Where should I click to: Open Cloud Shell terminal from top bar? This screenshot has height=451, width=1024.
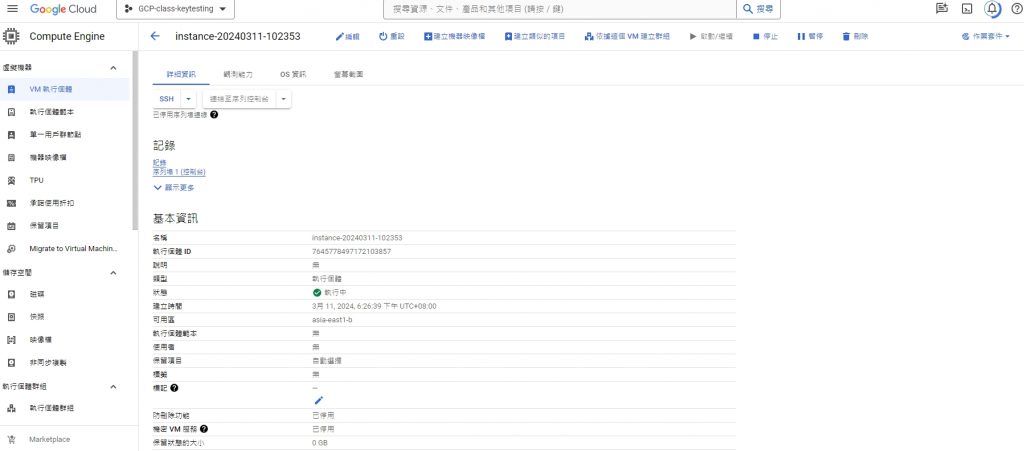coord(966,9)
